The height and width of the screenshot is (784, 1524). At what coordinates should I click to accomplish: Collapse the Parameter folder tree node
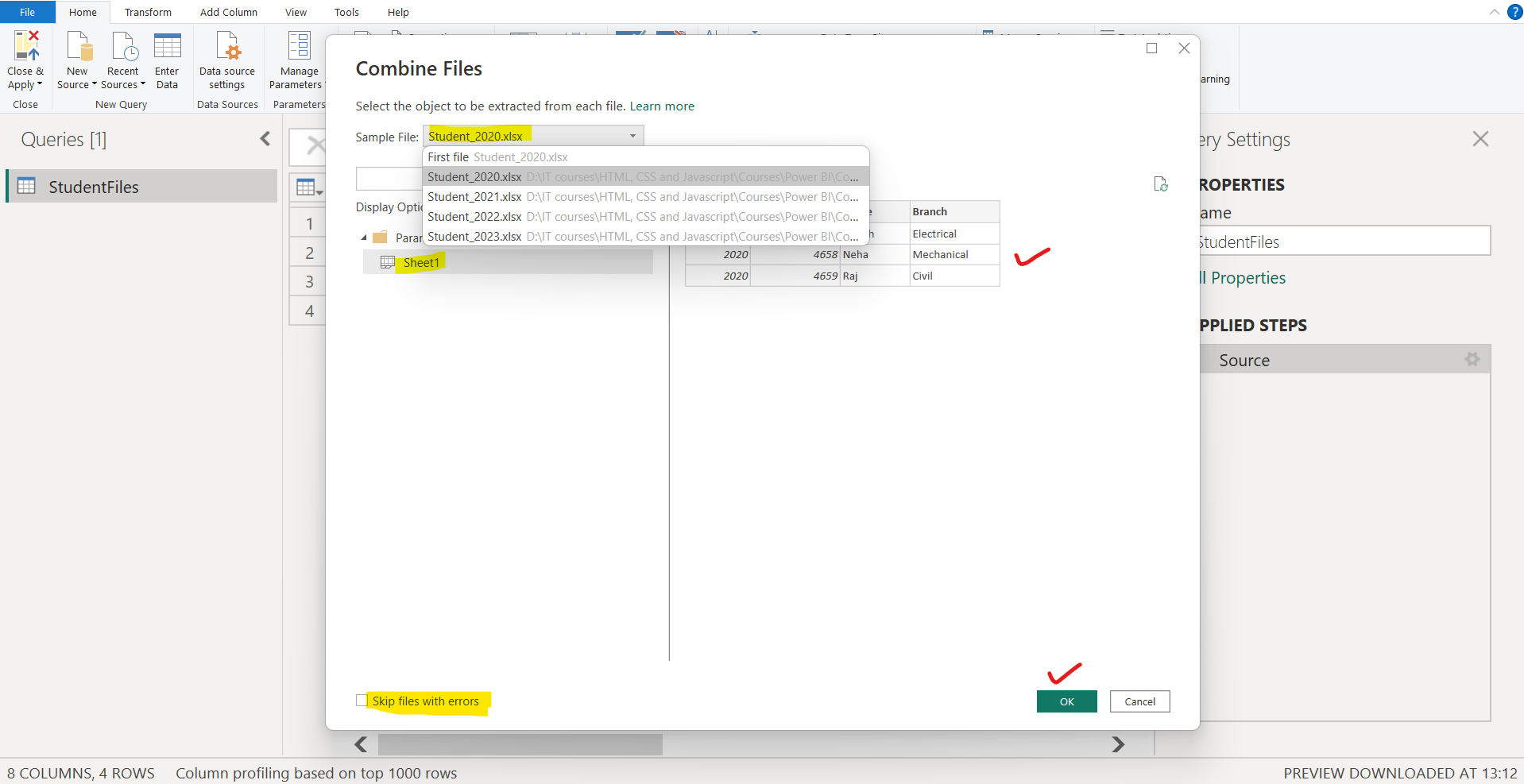point(364,238)
